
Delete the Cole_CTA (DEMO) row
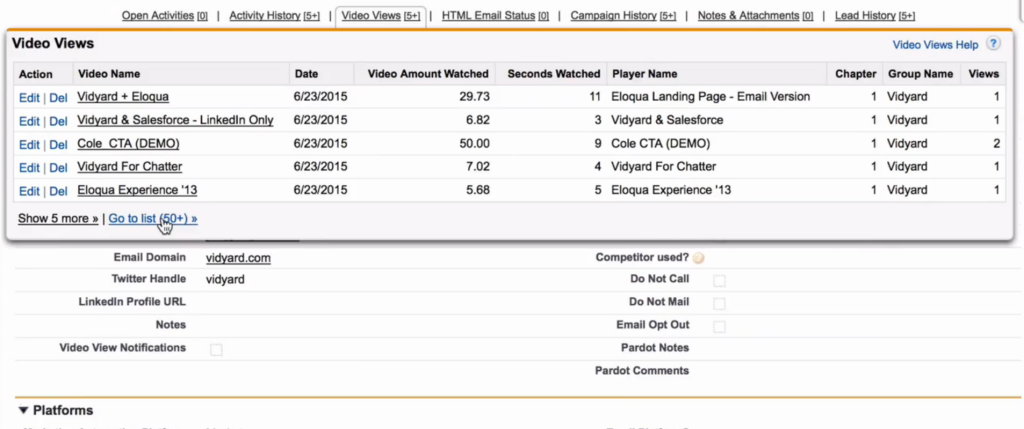coord(58,144)
